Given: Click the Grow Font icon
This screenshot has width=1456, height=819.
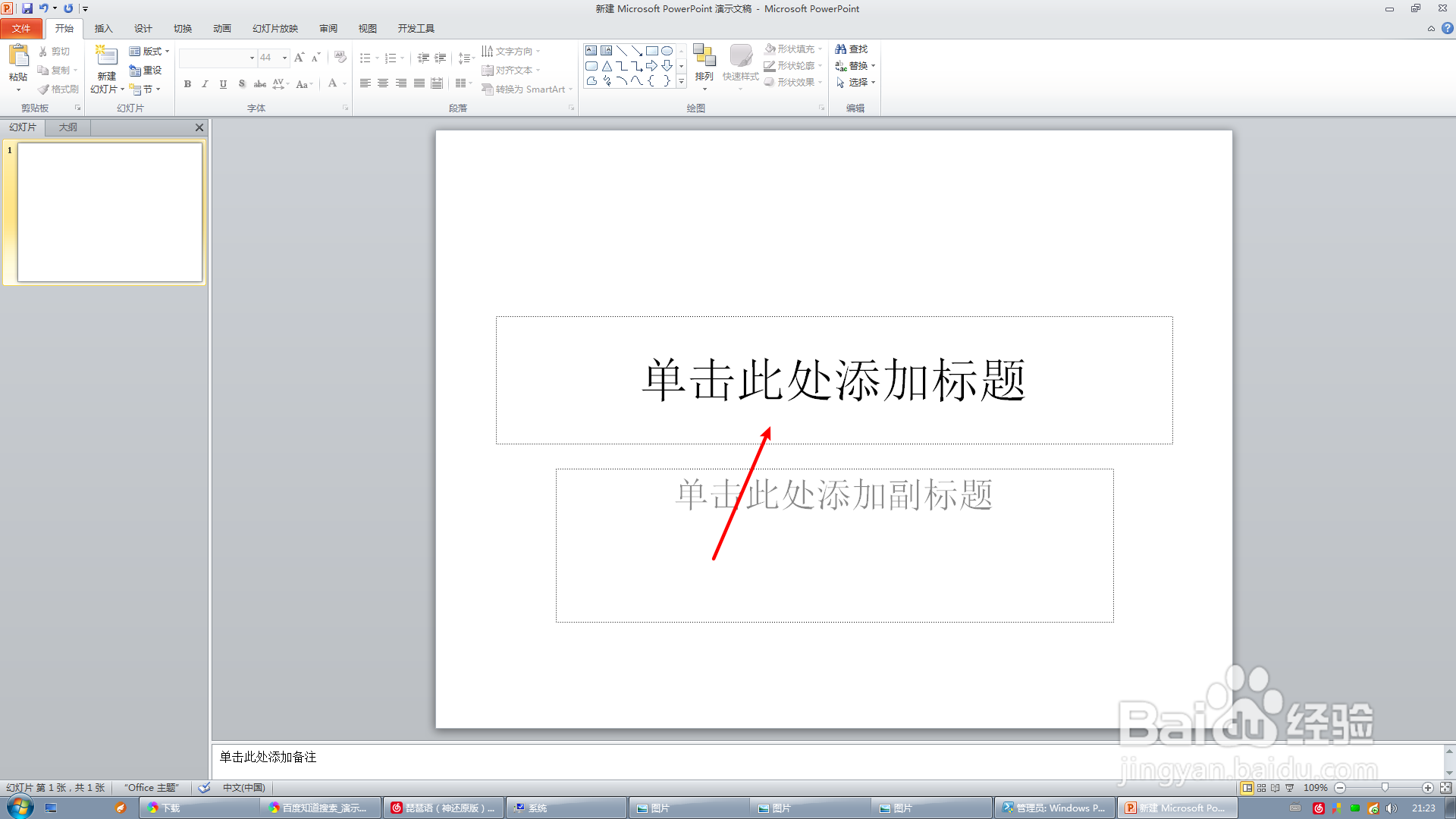Looking at the screenshot, I should click(300, 58).
